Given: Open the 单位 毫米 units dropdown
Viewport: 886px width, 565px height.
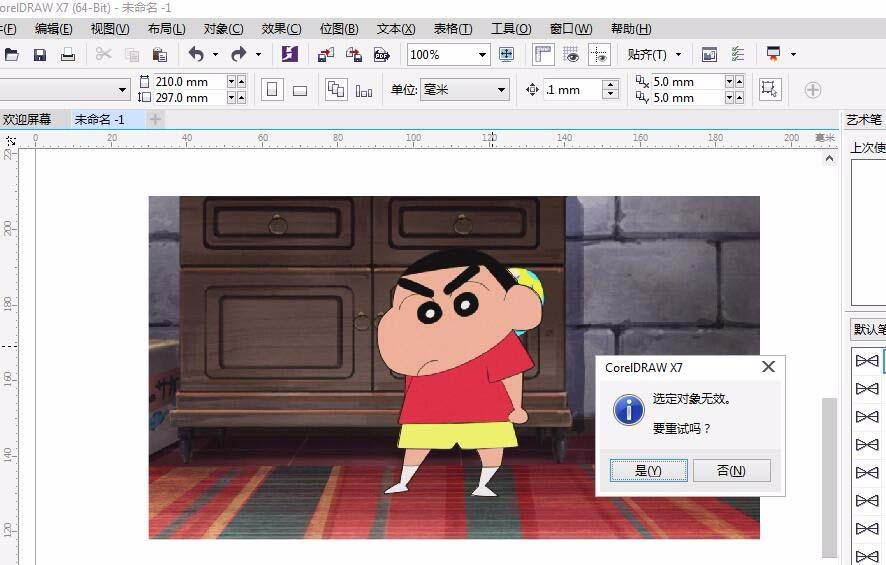Looking at the screenshot, I should [x=464, y=90].
